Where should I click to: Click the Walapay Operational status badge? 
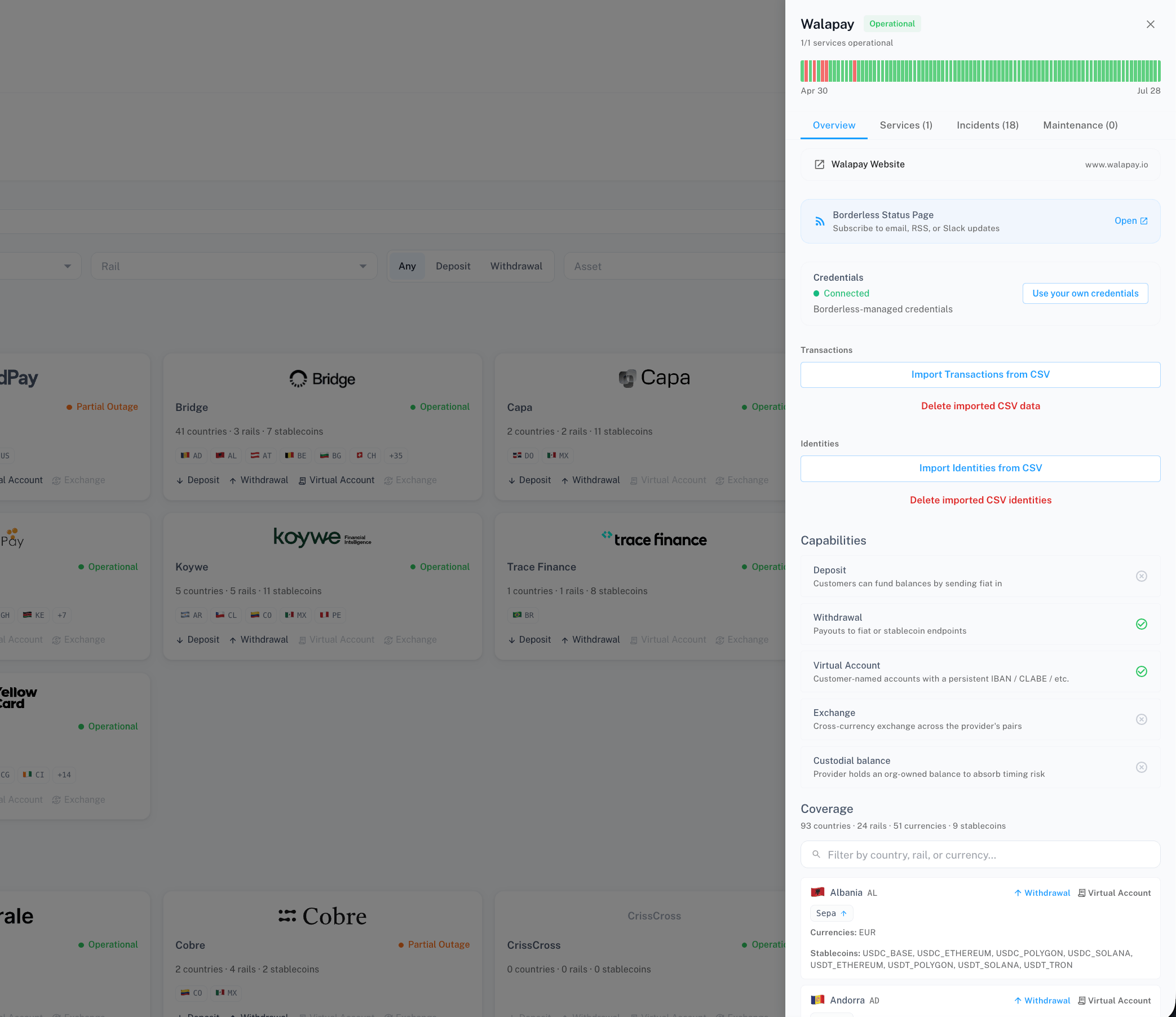click(x=892, y=24)
